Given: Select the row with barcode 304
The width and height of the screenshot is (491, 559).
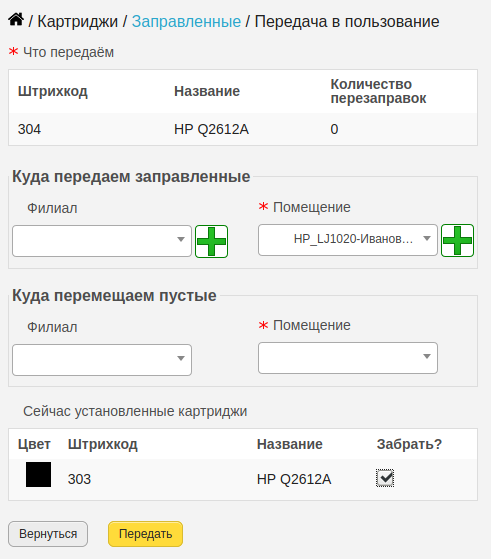Looking at the screenshot, I should pos(243,129).
